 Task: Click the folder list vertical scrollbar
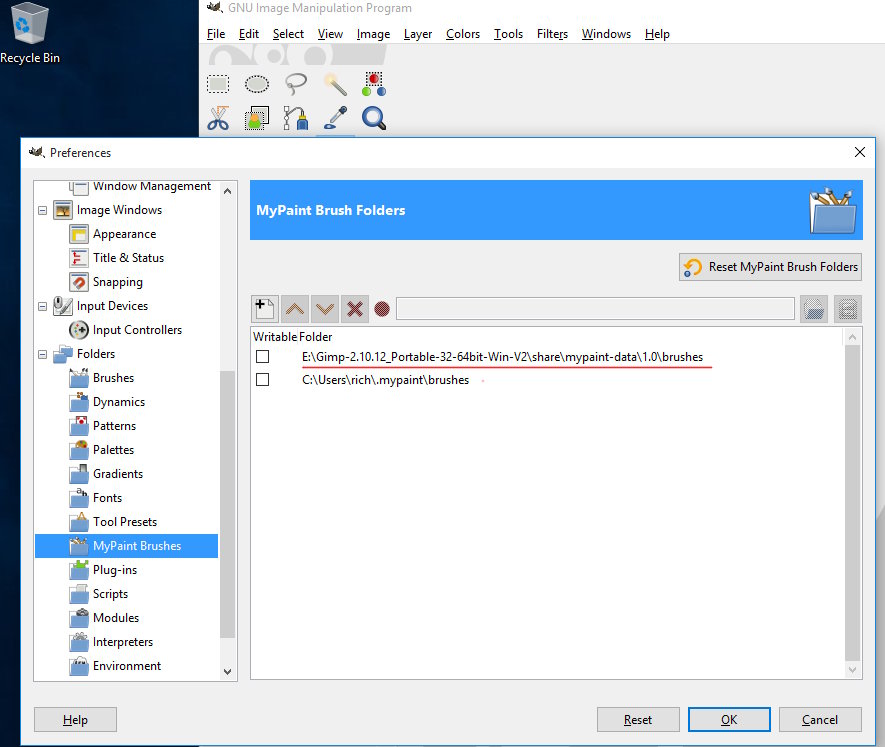(852, 503)
